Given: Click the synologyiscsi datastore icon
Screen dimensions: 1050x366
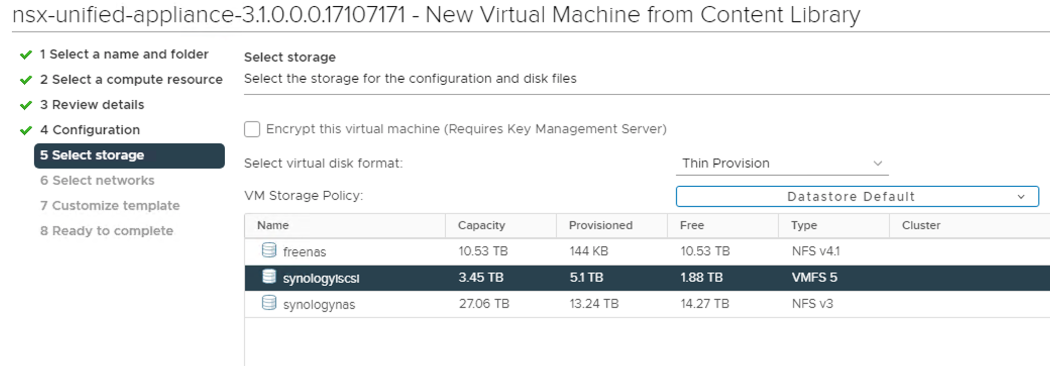Looking at the screenshot, I should coord(269,277).
